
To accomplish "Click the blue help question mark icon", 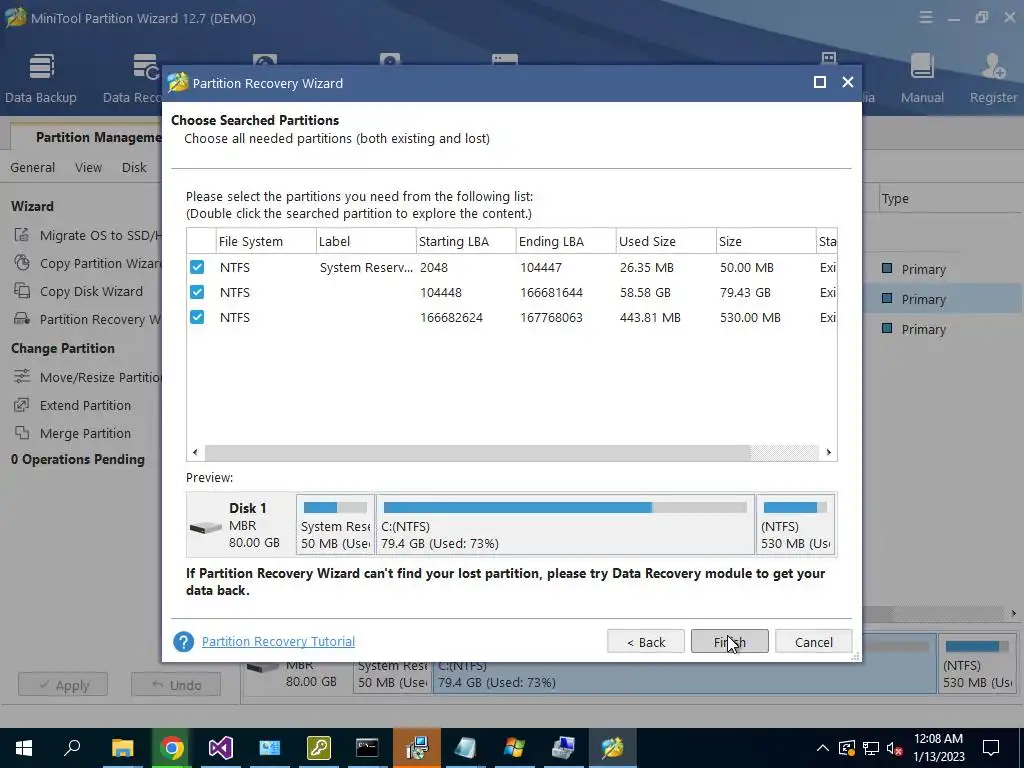I will [x=184, y=641].
